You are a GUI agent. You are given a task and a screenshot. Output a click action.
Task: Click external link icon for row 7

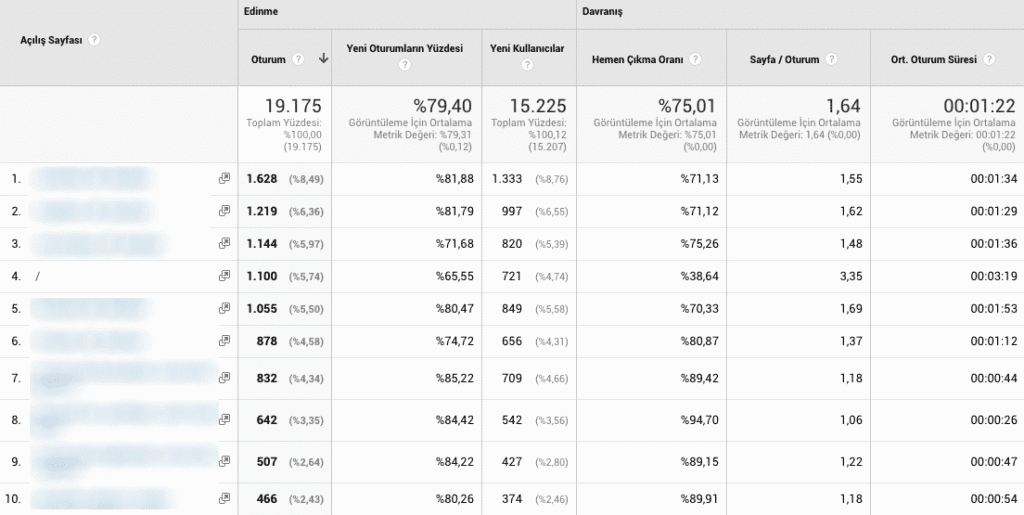click(x=224, y=378)
